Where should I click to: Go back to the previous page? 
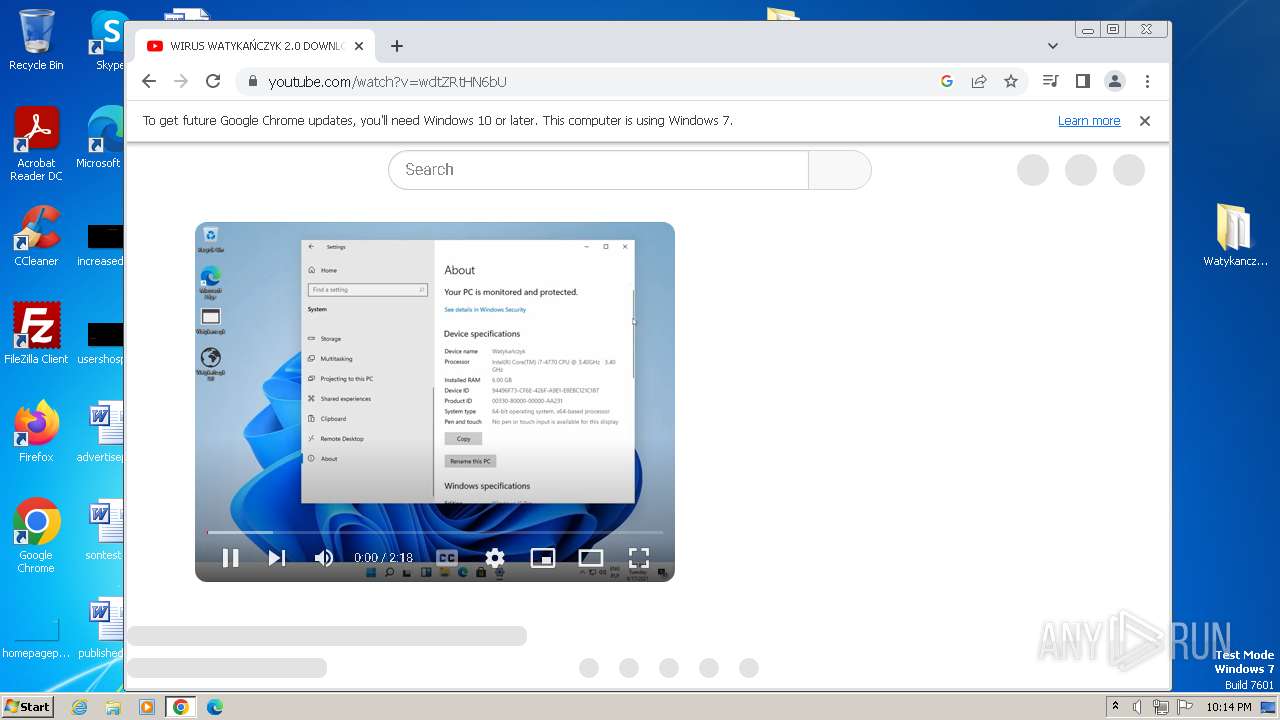pos(149,81)
